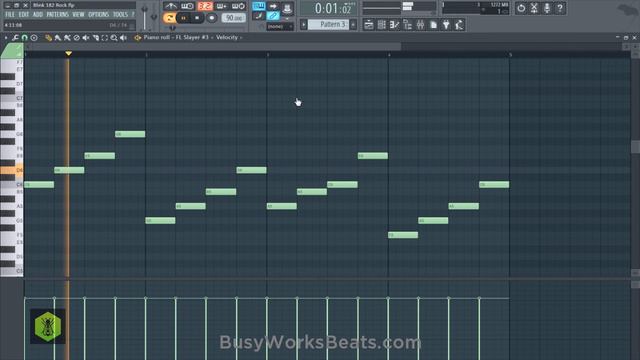Click the tempo tapper icon
This screenshot has height=360, width=640.
(x=459, y=25)
